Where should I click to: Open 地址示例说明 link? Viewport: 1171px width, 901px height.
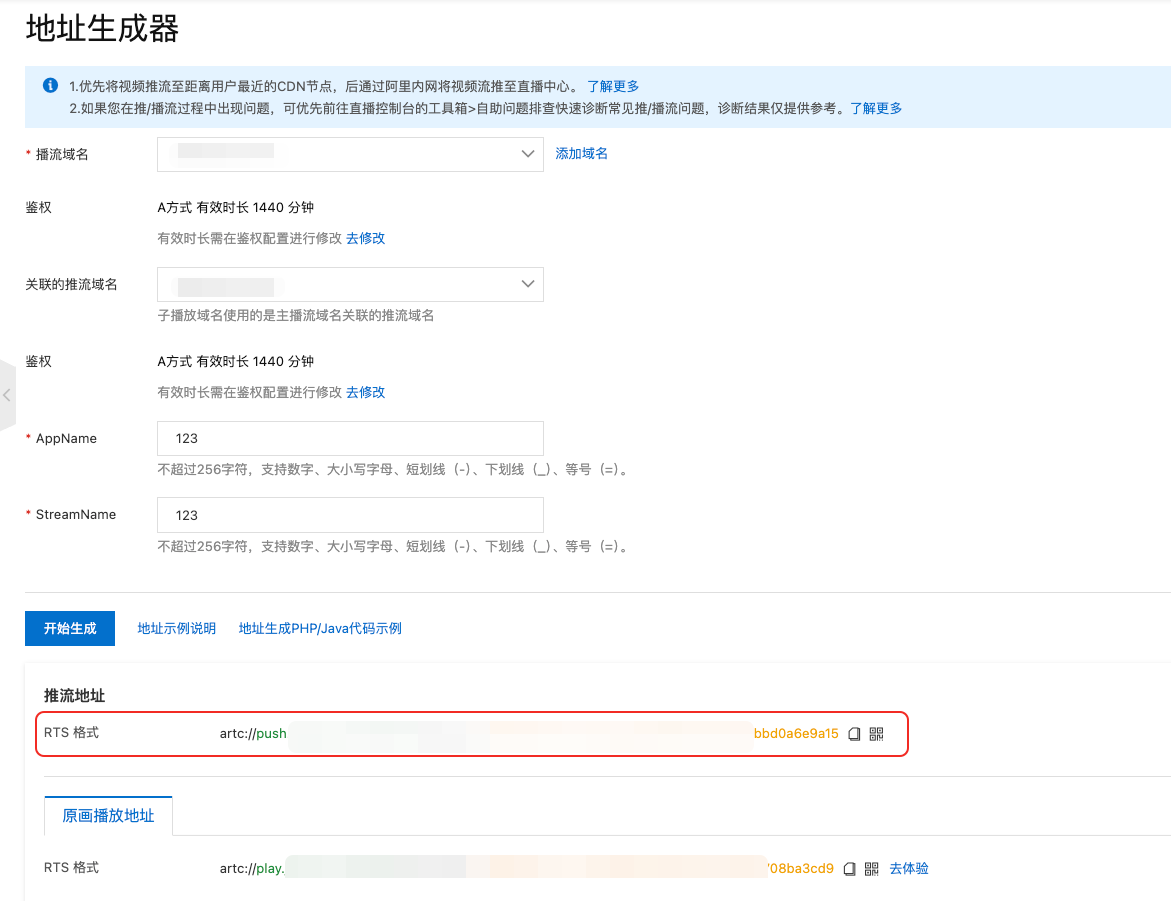(176, 628)
